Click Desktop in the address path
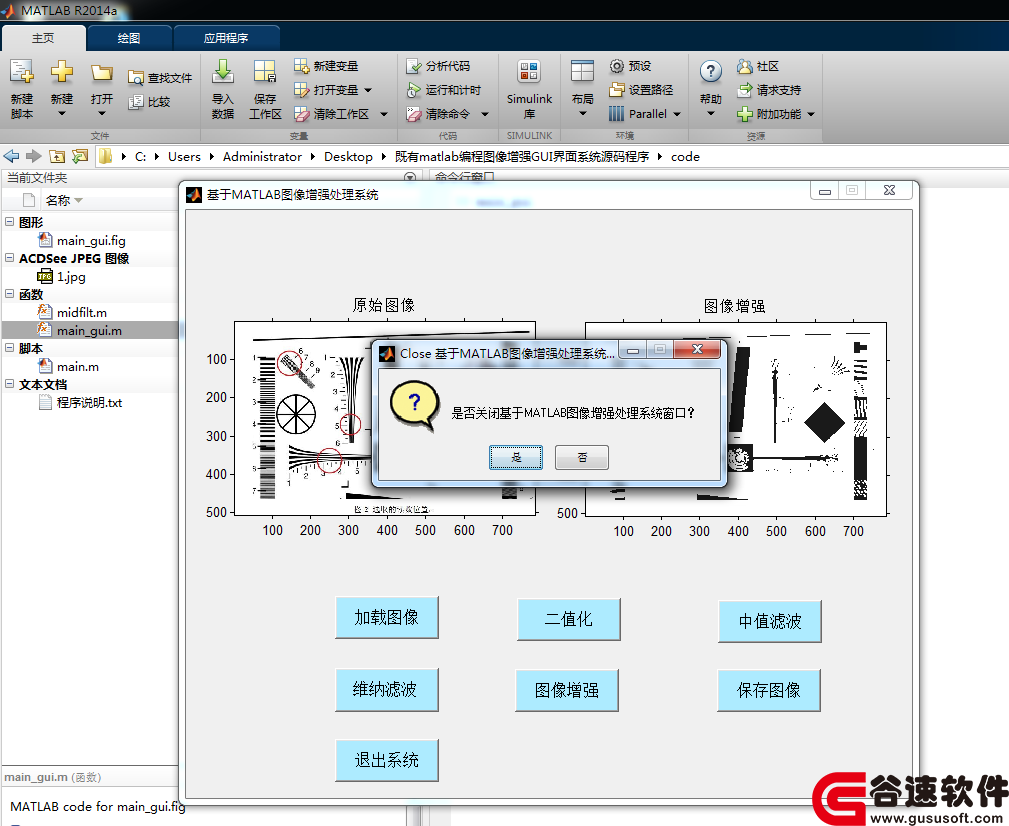The height and width of the screenshot is (826, 1009). (348, 156)
